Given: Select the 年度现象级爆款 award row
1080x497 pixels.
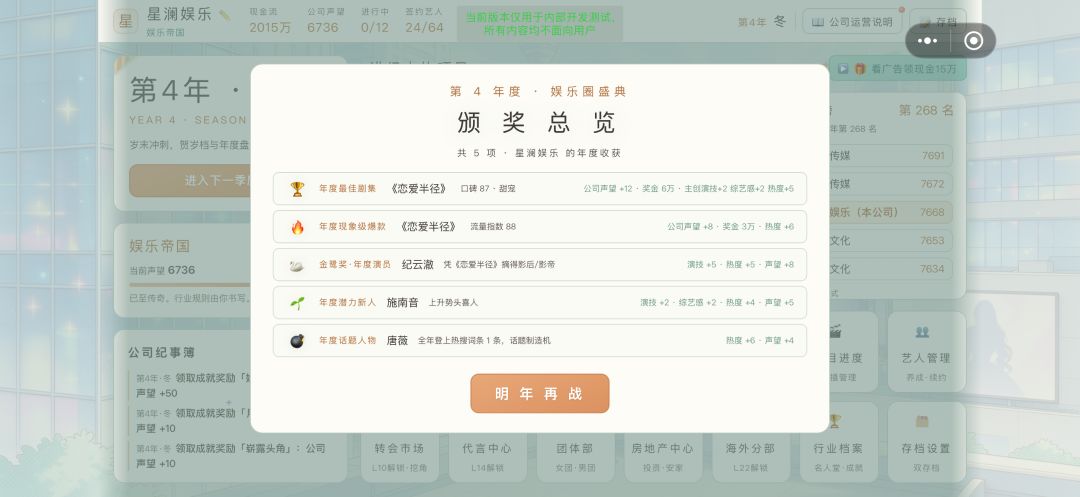Looking at the screenshot, I should coord(539,226).
